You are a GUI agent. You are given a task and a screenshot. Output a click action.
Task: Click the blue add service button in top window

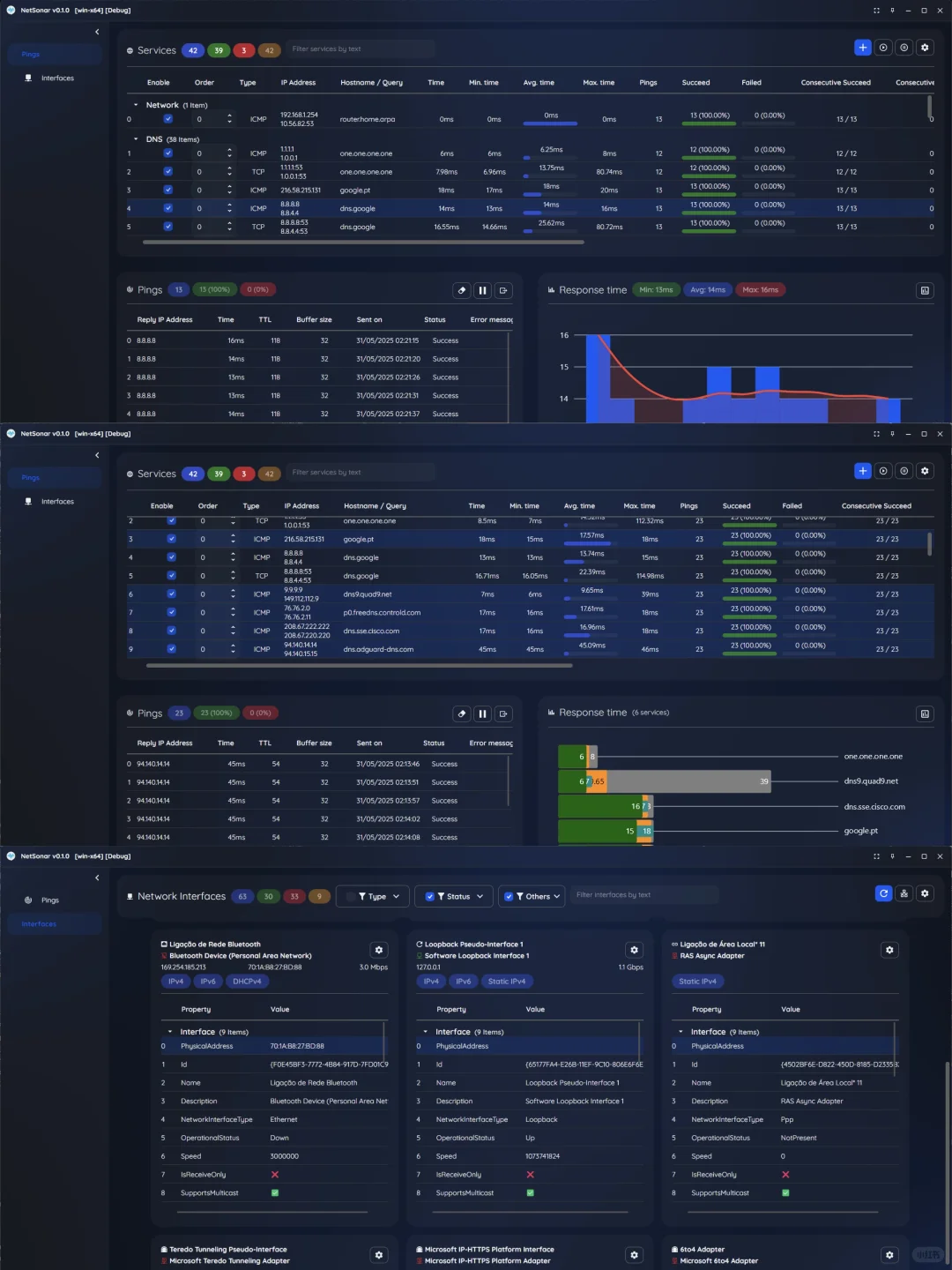(x=862, y=48)
